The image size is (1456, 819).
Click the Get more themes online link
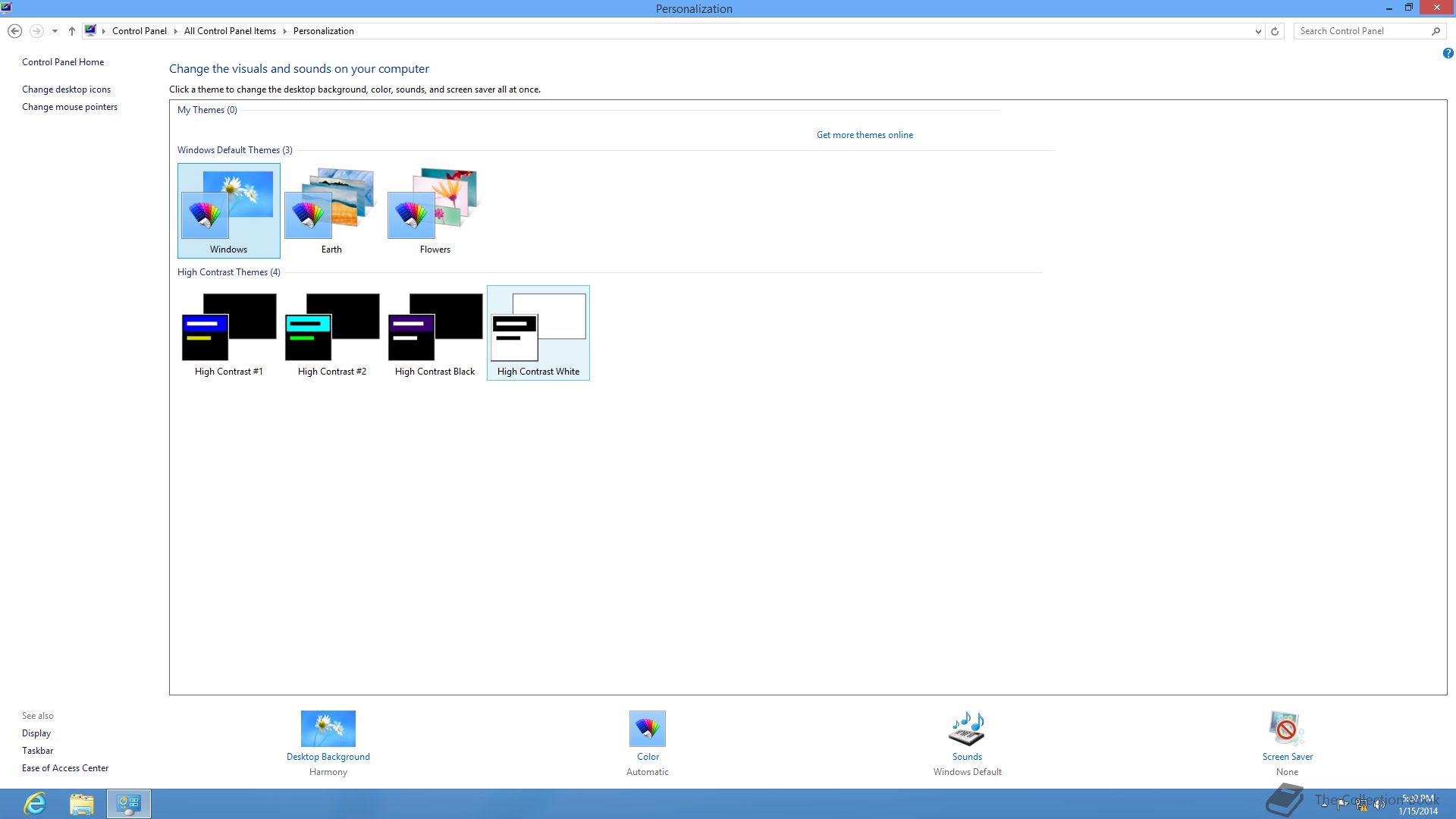tap(864, 135)
